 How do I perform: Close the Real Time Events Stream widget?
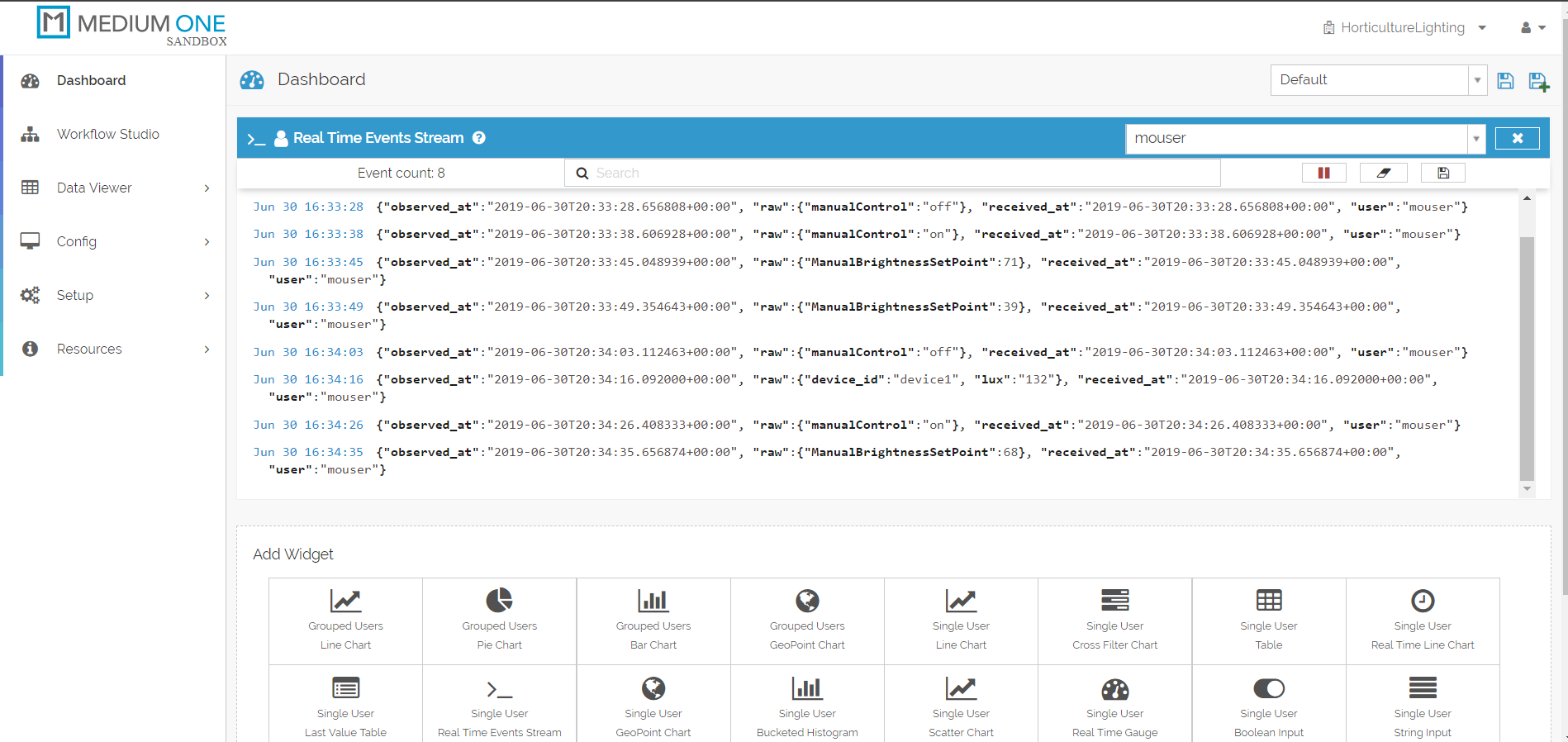[1517, 139]
